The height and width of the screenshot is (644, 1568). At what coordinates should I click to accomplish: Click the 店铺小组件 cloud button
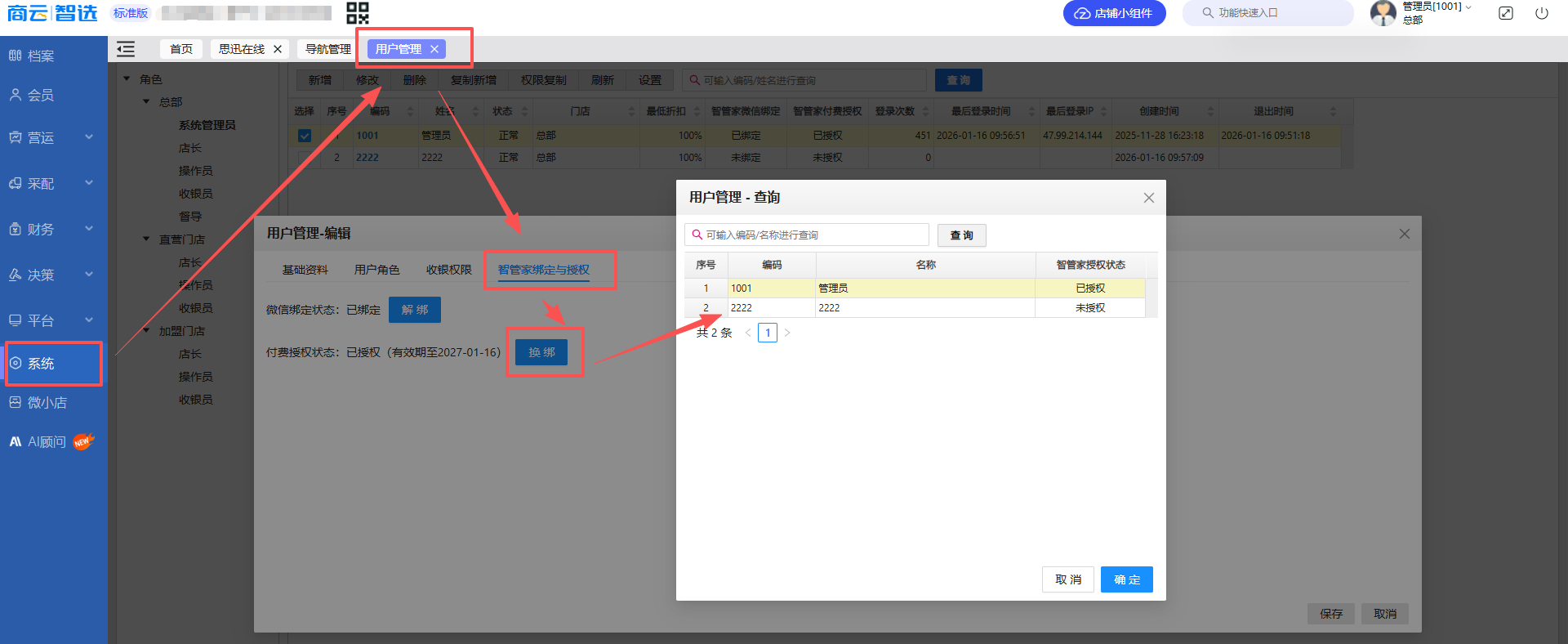pyautogui.click(x=1114, y=13)
